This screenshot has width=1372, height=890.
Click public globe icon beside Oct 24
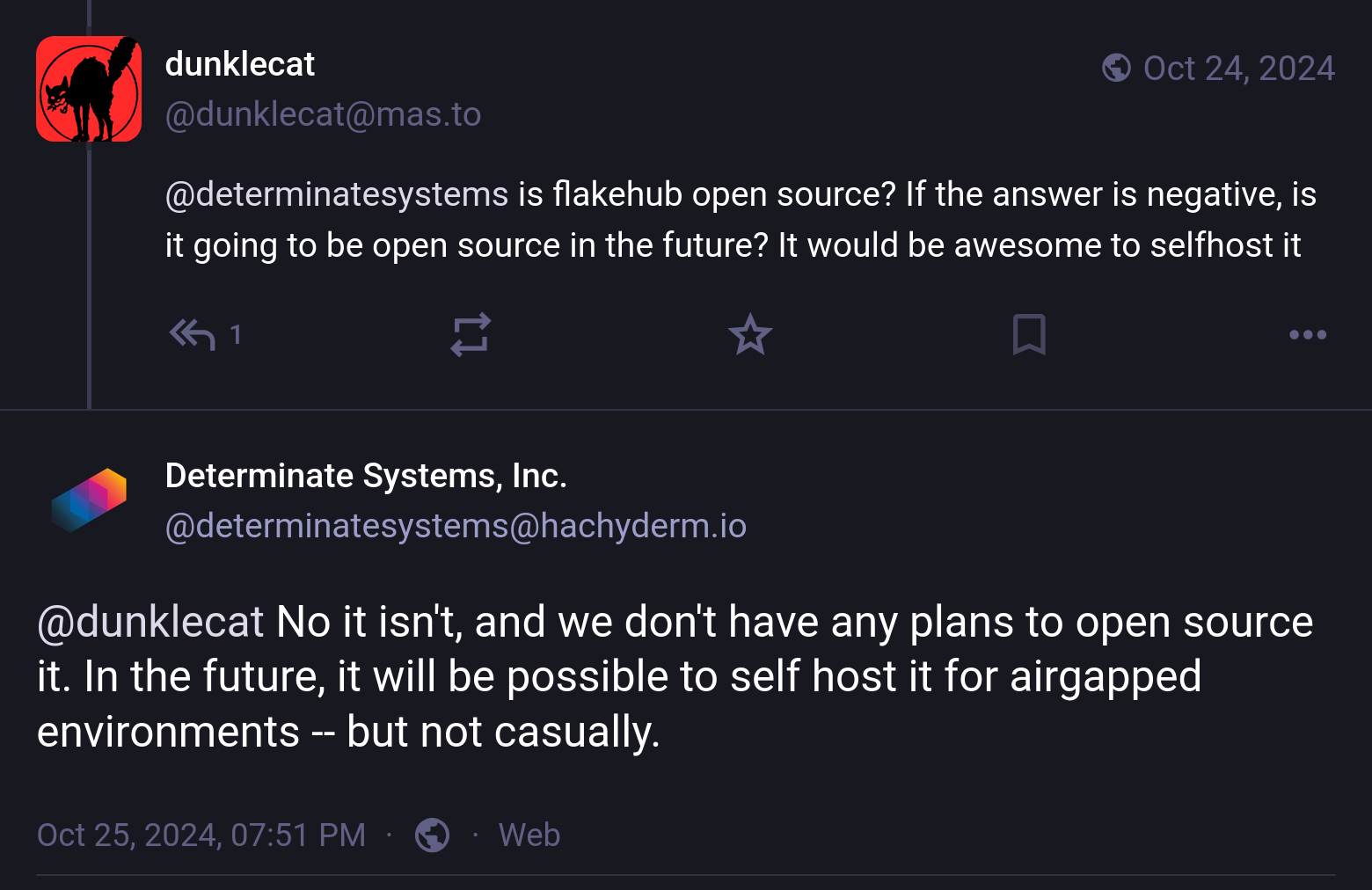[x=1116, y=68]
